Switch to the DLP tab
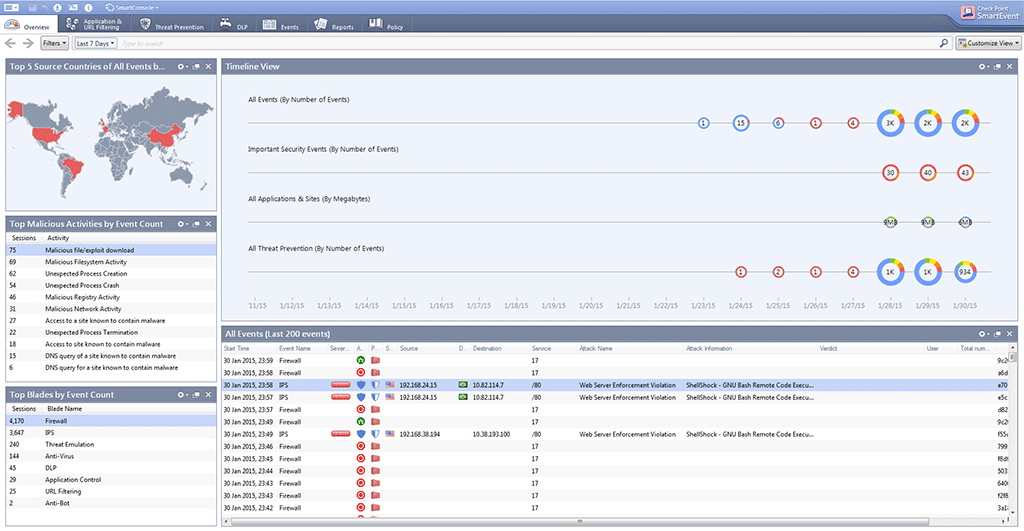 coord(234,25)
